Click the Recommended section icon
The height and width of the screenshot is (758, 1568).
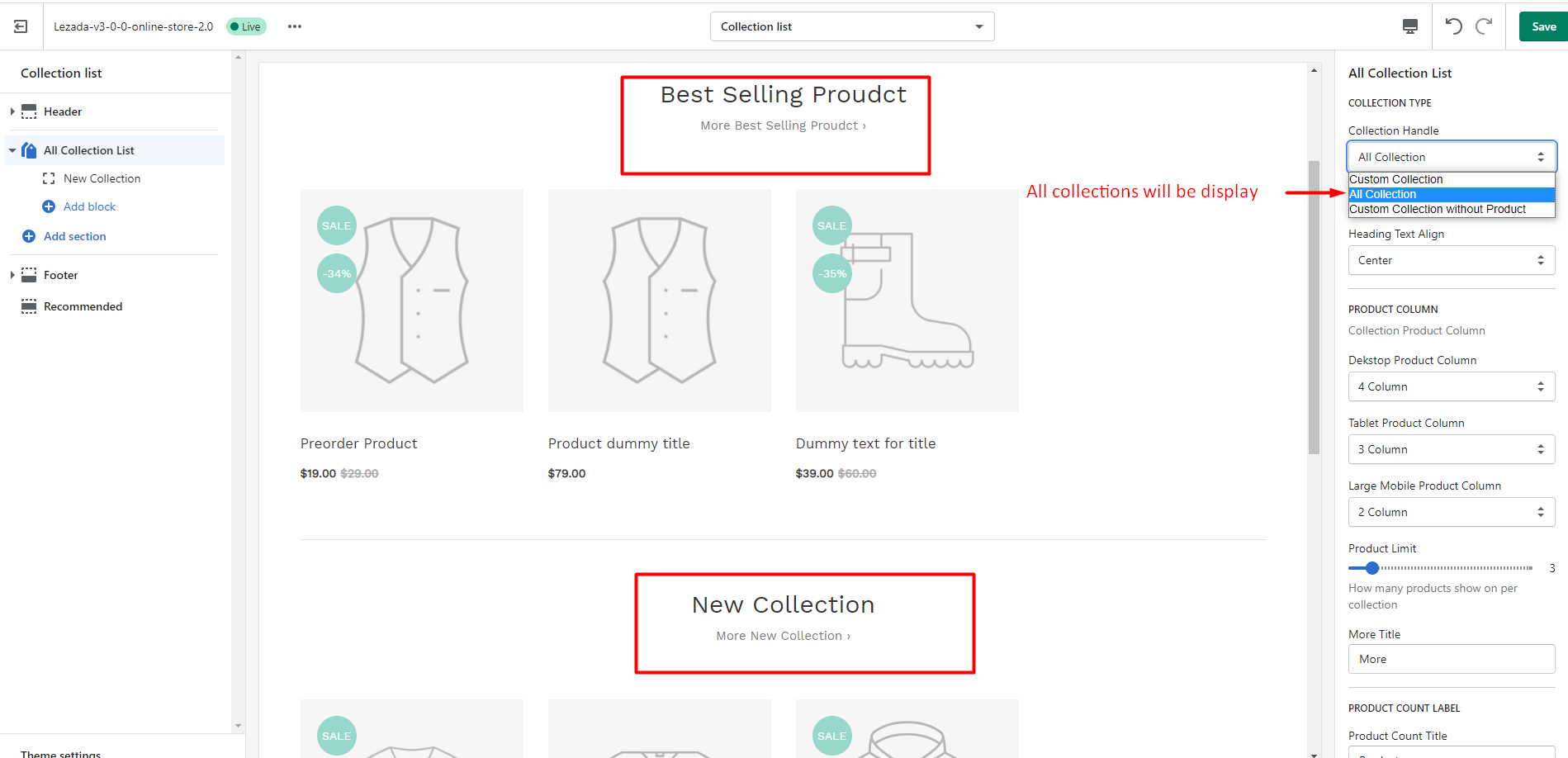coord(29,306)
